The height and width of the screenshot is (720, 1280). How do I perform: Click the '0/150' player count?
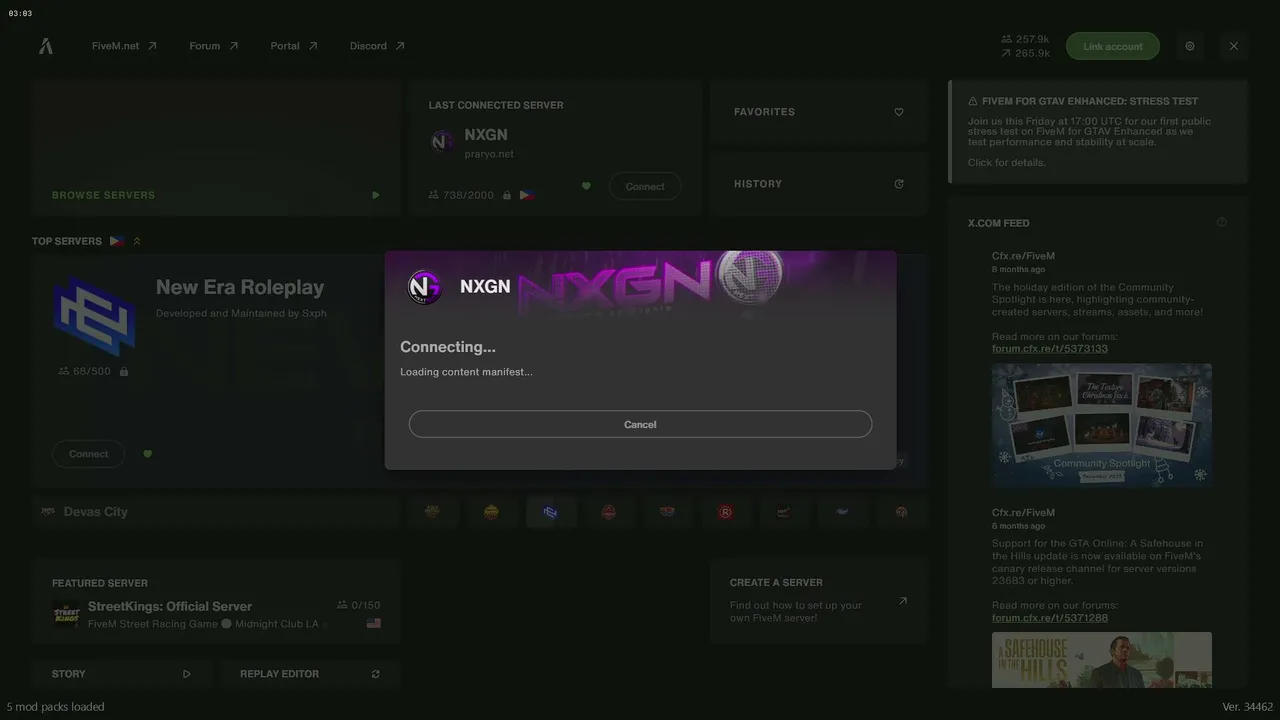pyautogui.click(x=366, y=605)
